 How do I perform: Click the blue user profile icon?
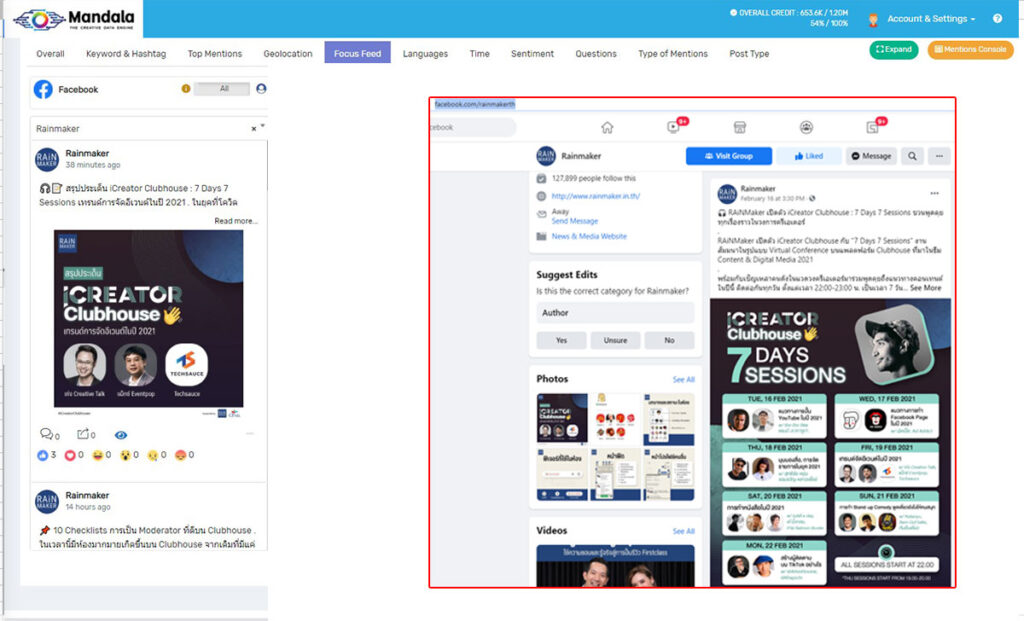261,88
